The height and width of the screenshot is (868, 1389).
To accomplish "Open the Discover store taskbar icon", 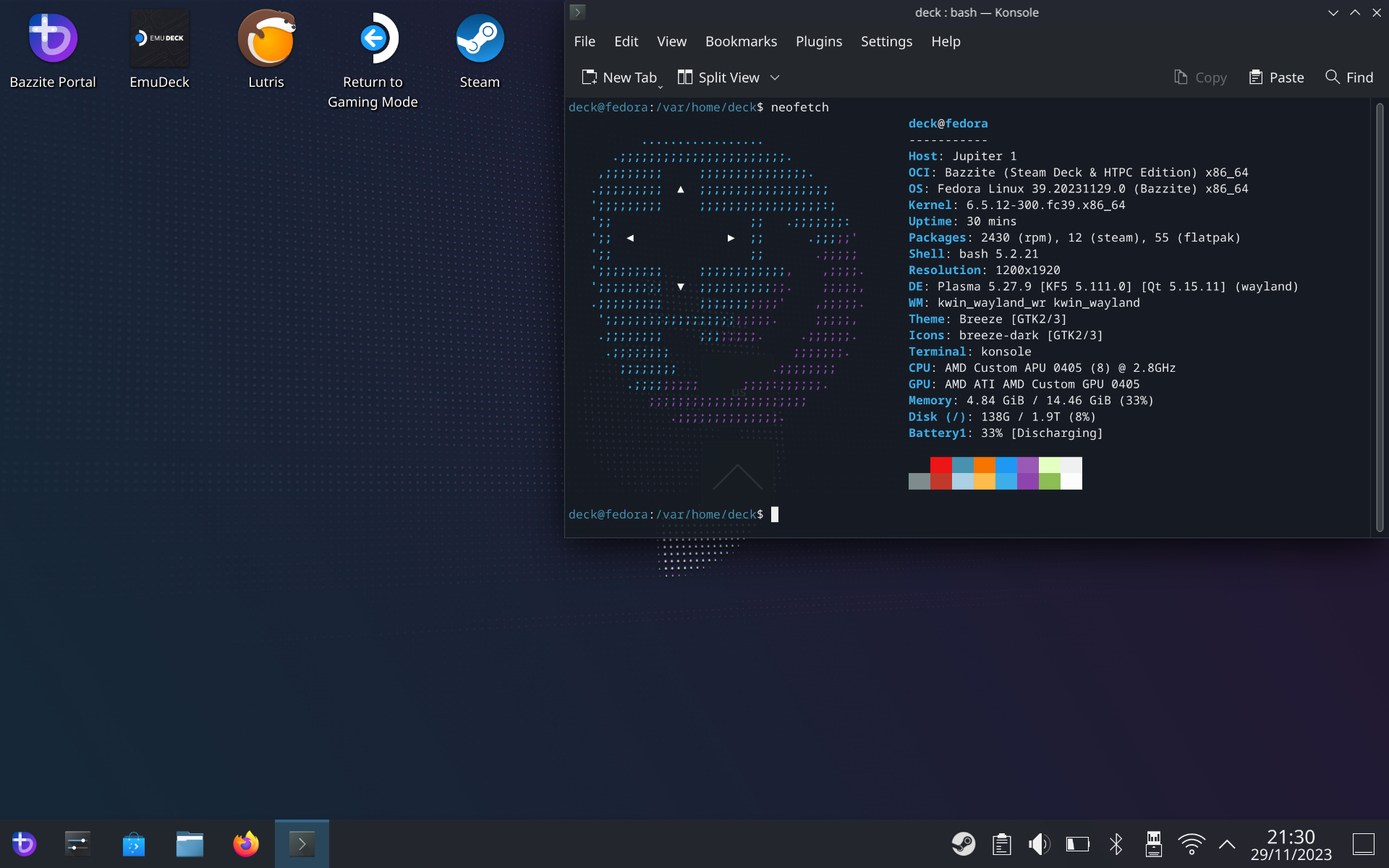I will click(134, 843).
